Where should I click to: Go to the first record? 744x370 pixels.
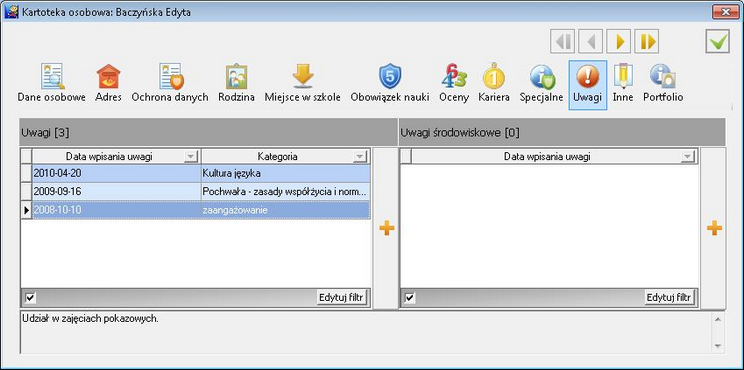click(x=563, y=42)
